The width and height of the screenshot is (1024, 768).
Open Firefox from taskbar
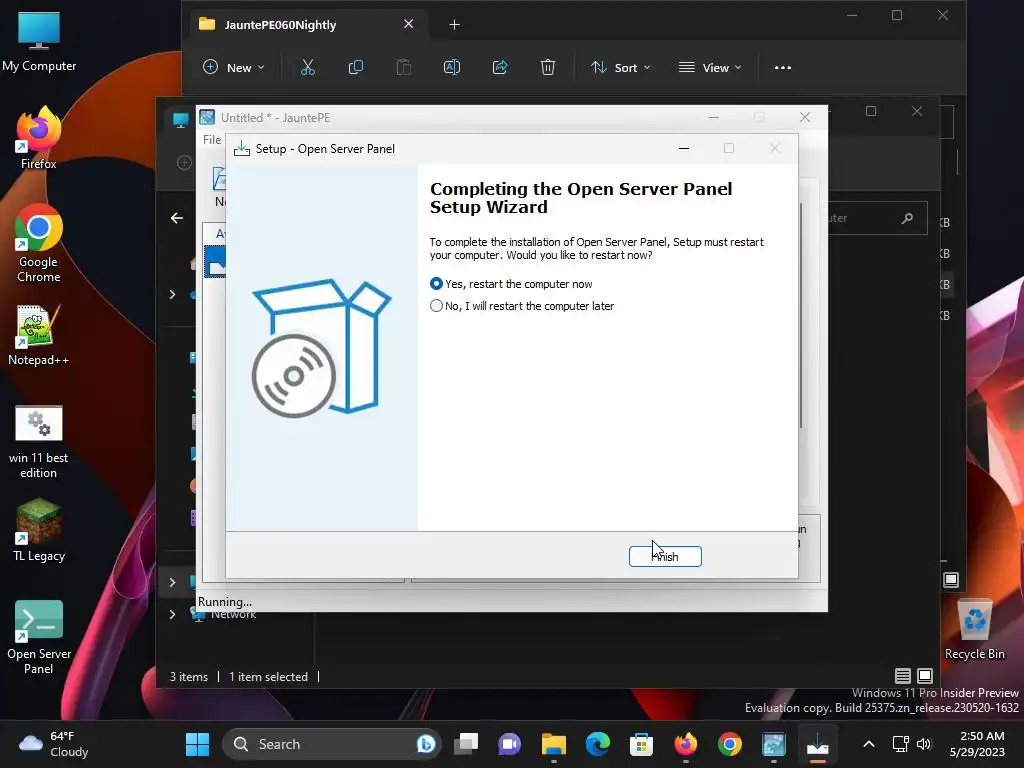(685, 744)
